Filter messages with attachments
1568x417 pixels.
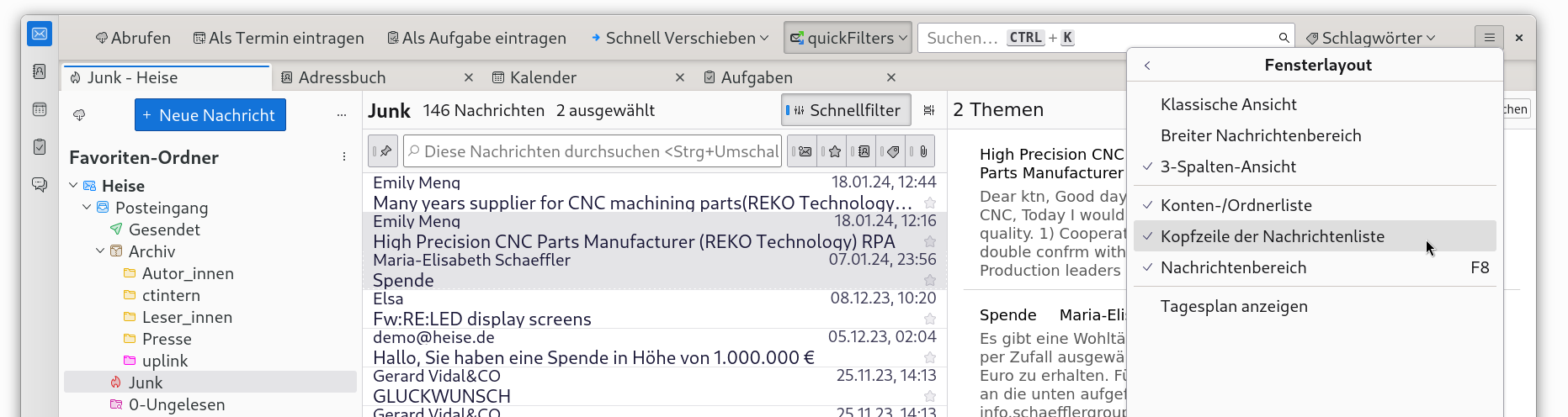pos(922,152)
